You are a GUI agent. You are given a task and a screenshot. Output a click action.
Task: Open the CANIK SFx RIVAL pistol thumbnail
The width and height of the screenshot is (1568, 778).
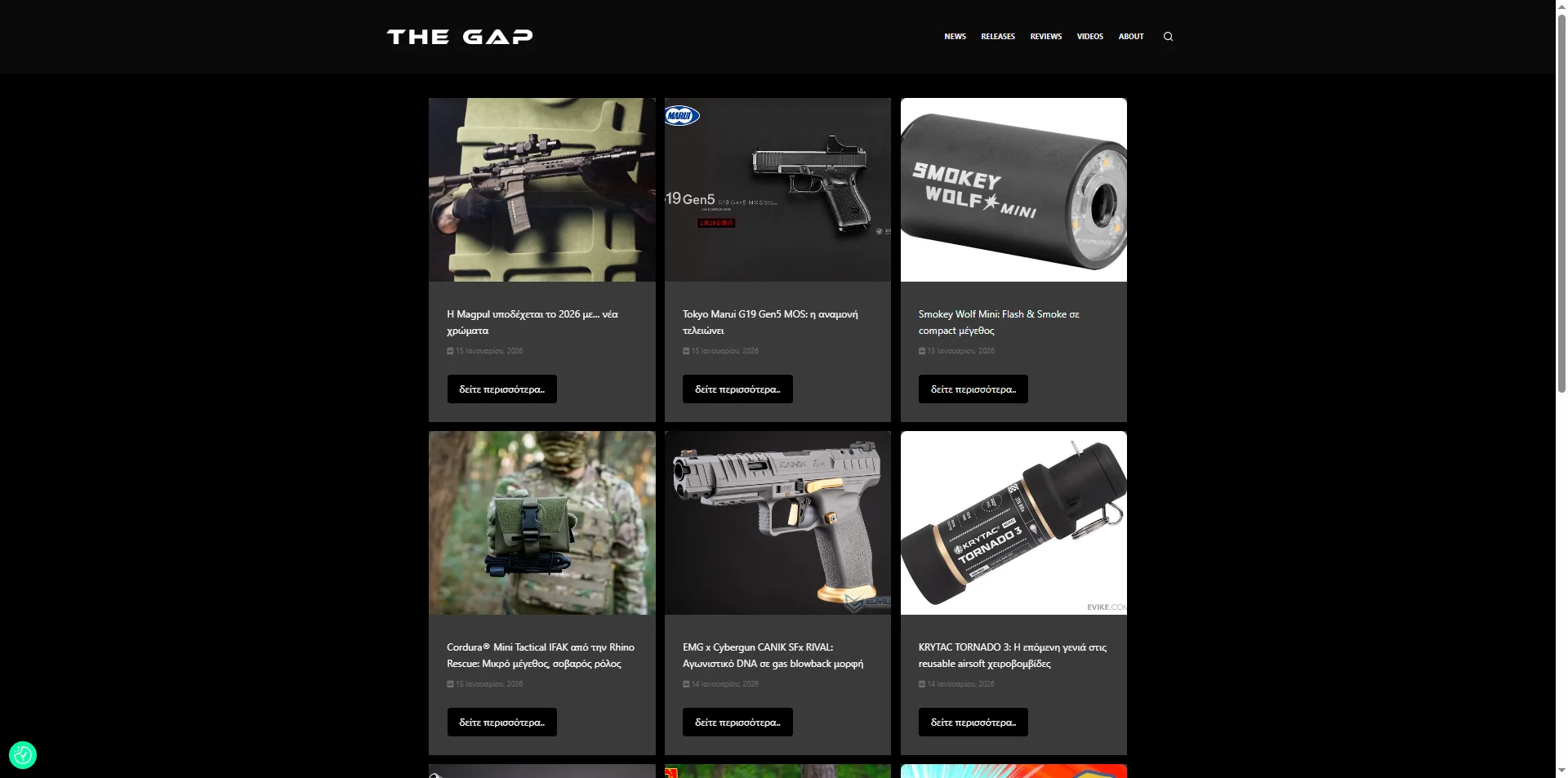click(x=777, y=523)
